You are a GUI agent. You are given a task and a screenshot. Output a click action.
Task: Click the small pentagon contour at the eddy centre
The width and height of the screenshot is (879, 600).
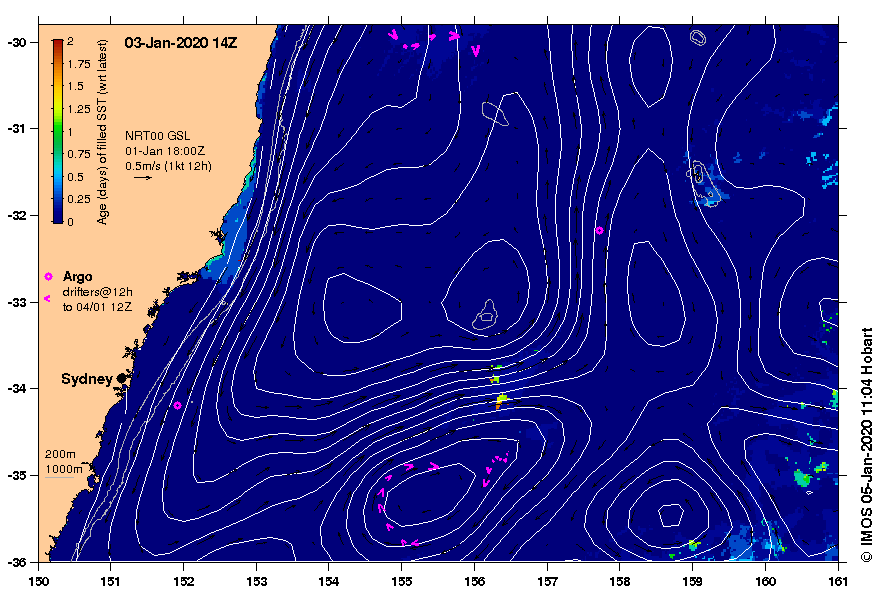coord(671,515)
